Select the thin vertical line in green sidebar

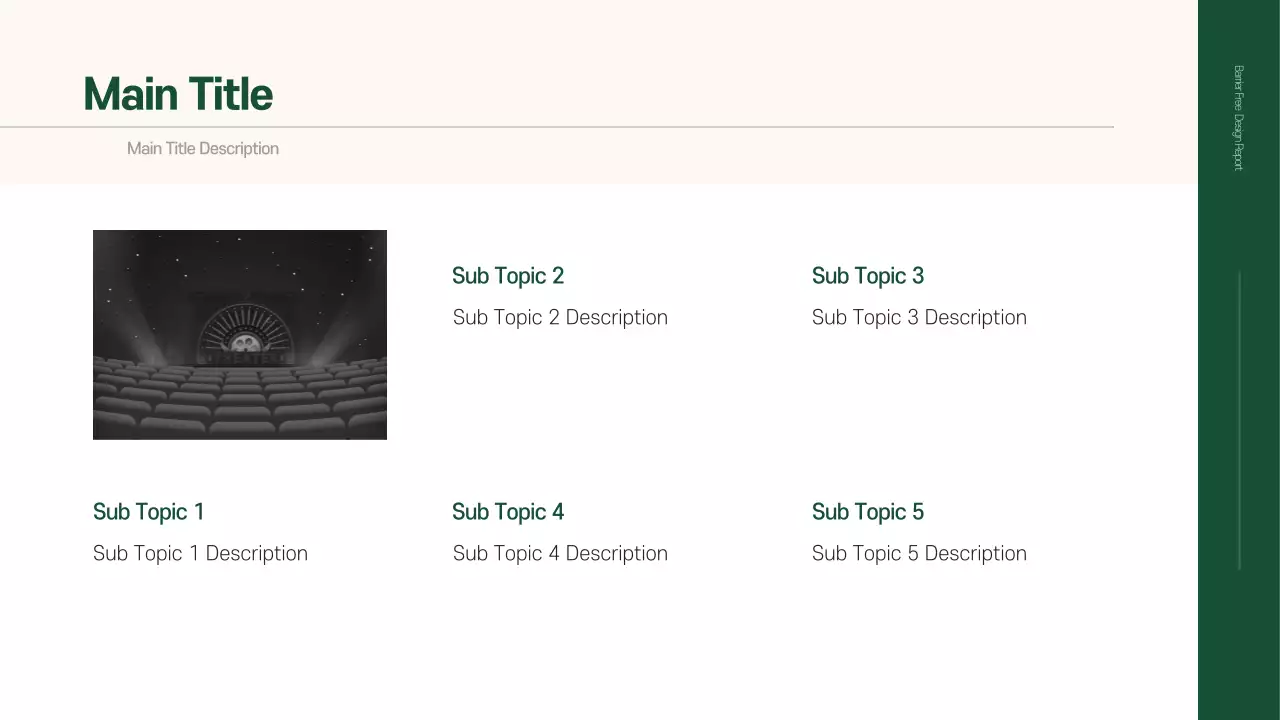[x=1239, y=420]
